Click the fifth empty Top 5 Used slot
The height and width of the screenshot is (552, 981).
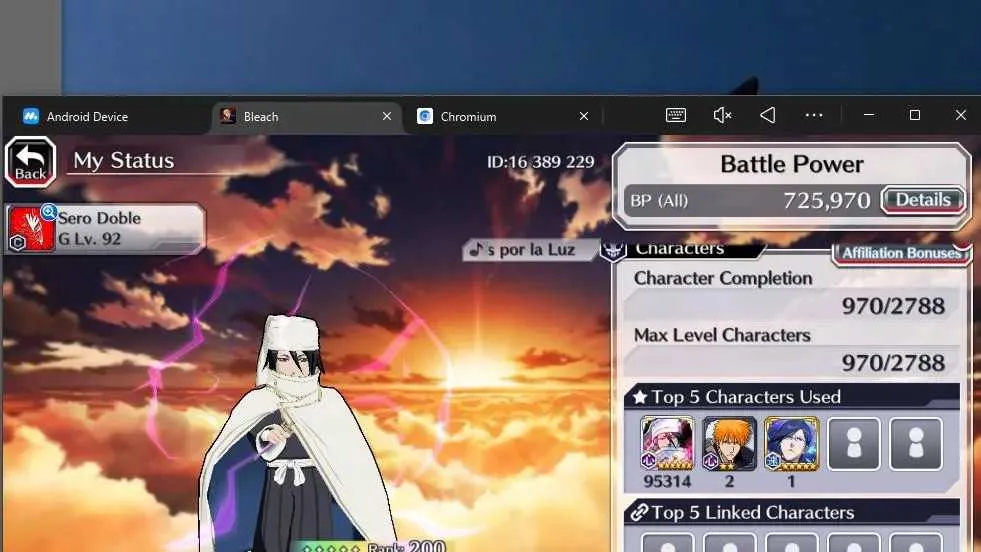click(x=916, y=444)
